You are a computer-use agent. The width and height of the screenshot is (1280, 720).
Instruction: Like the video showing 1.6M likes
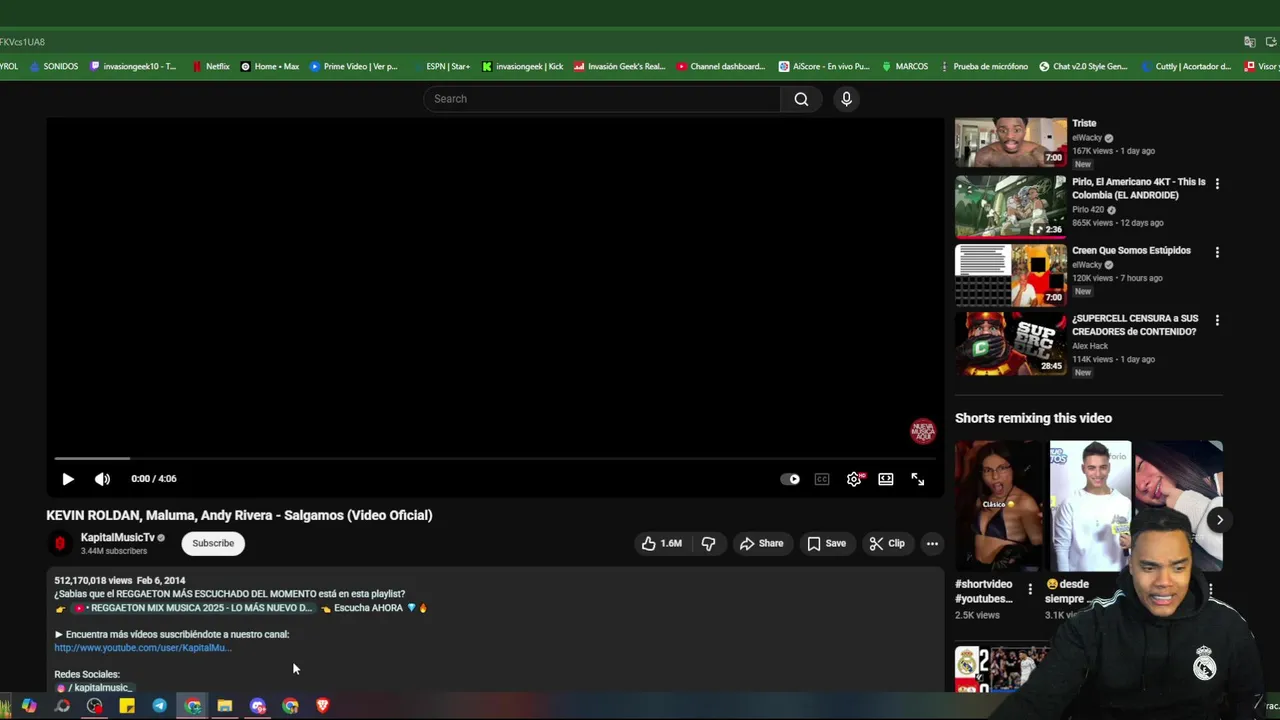pos(662,543)
